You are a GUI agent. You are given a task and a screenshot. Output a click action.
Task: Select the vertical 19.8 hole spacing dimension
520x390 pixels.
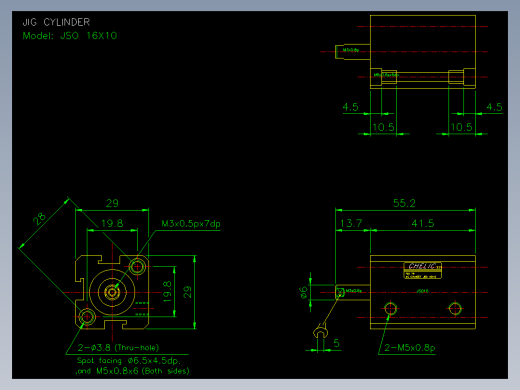167,292
